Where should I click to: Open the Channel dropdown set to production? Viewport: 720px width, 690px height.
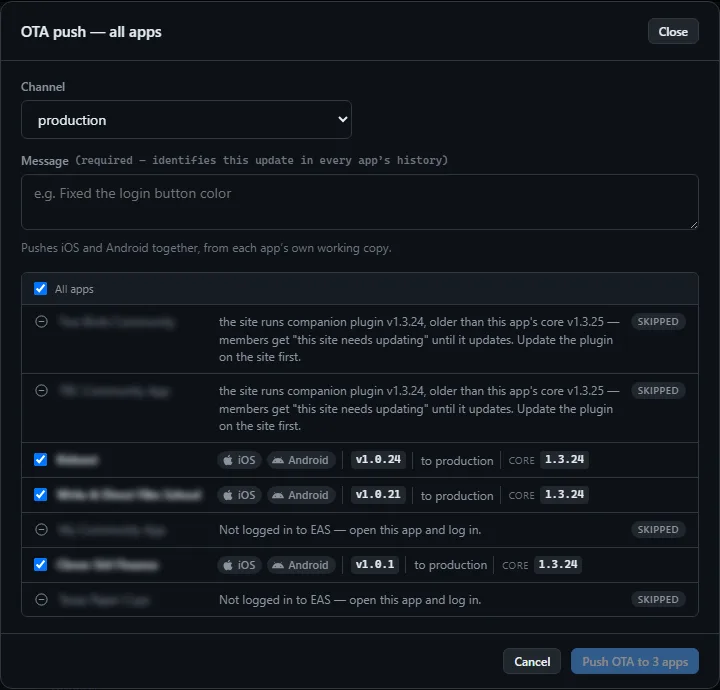point(186,120)
